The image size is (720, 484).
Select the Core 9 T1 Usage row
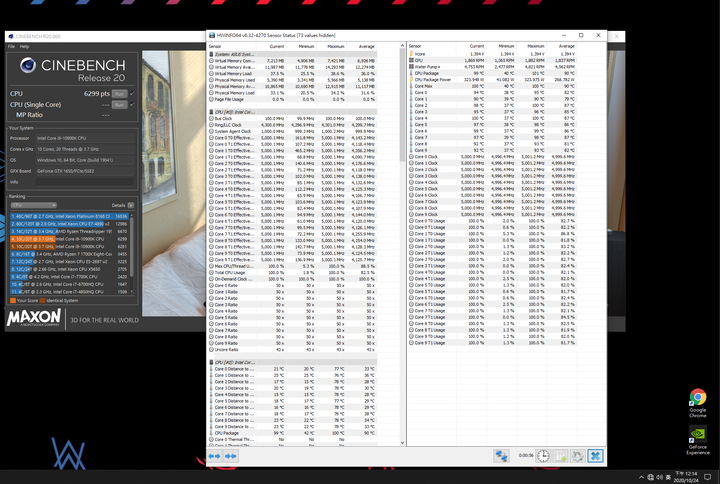[x=492, y=343]
